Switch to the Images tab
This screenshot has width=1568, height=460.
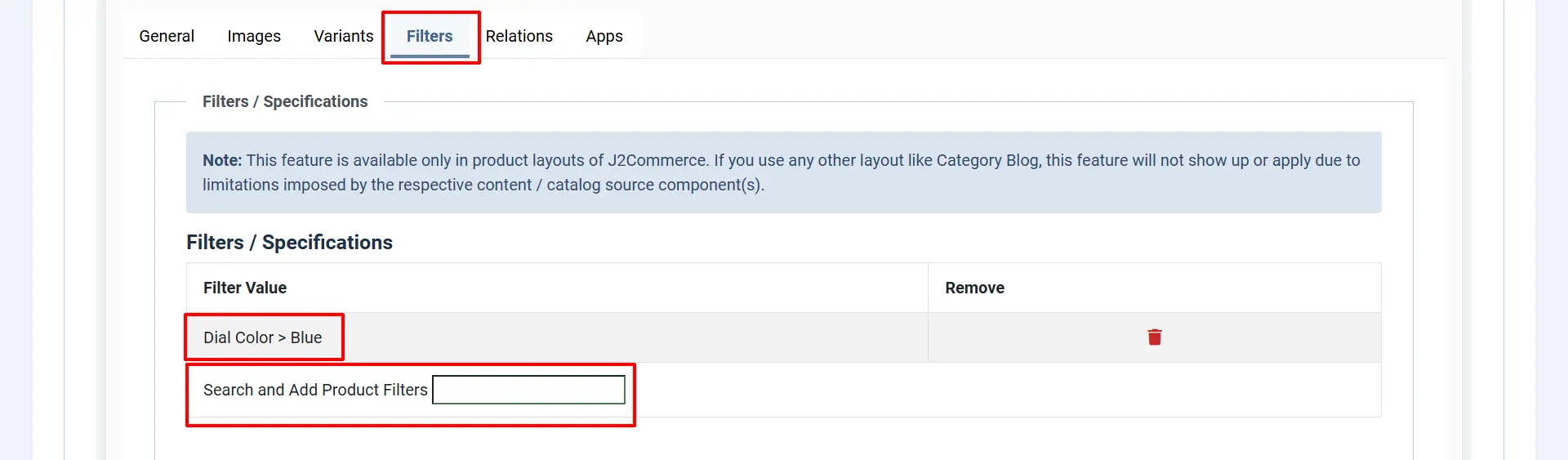254,36
